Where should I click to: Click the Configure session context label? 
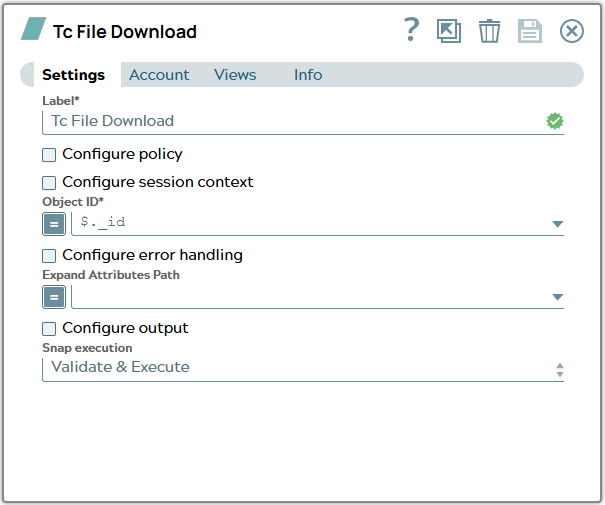[x=158, y=182]
